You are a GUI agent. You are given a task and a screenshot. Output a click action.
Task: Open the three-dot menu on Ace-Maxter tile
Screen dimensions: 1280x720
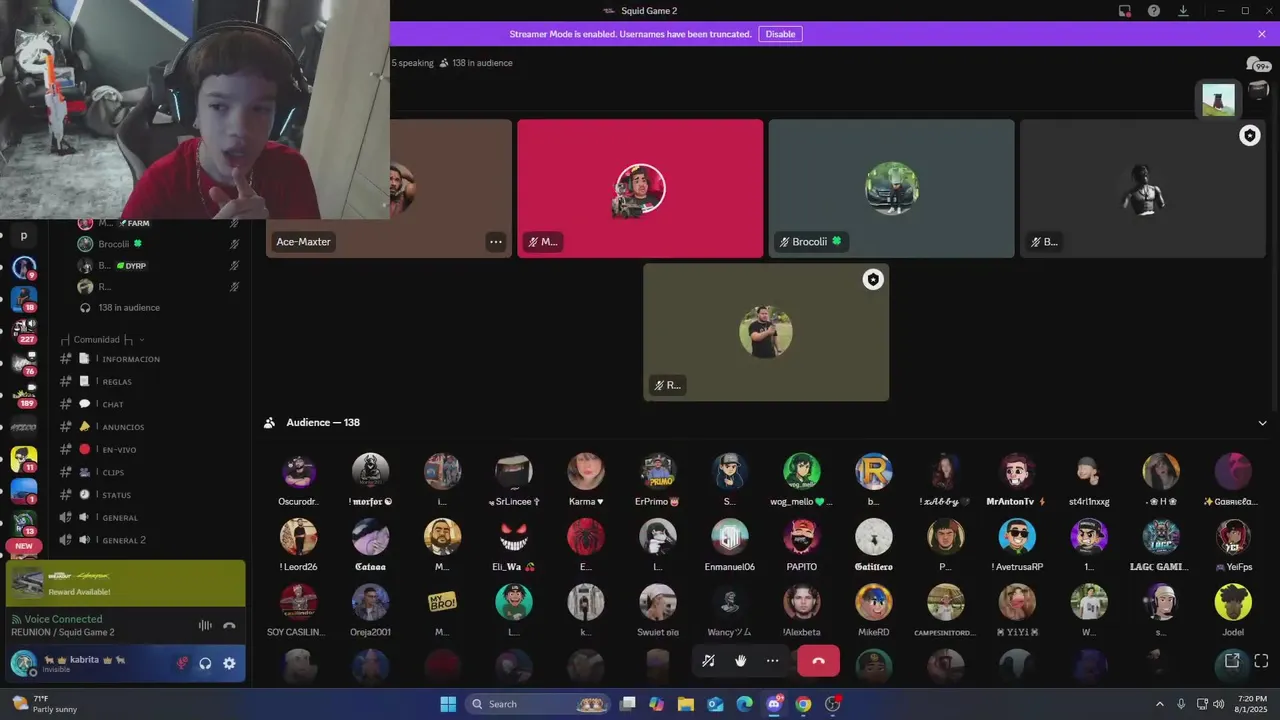(x=496, y=242)
